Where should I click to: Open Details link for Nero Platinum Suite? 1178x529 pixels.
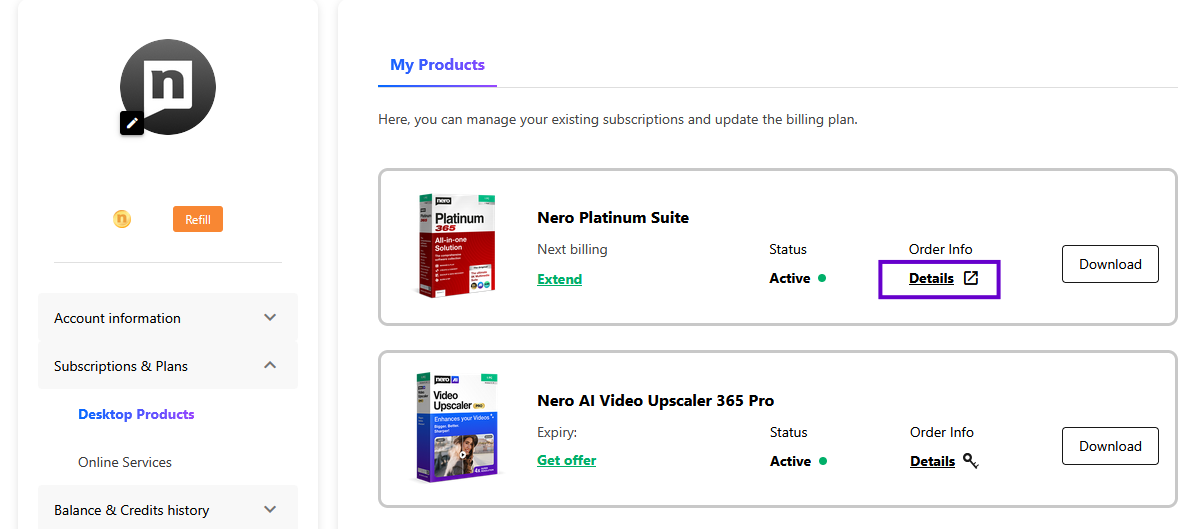(932, 278)
